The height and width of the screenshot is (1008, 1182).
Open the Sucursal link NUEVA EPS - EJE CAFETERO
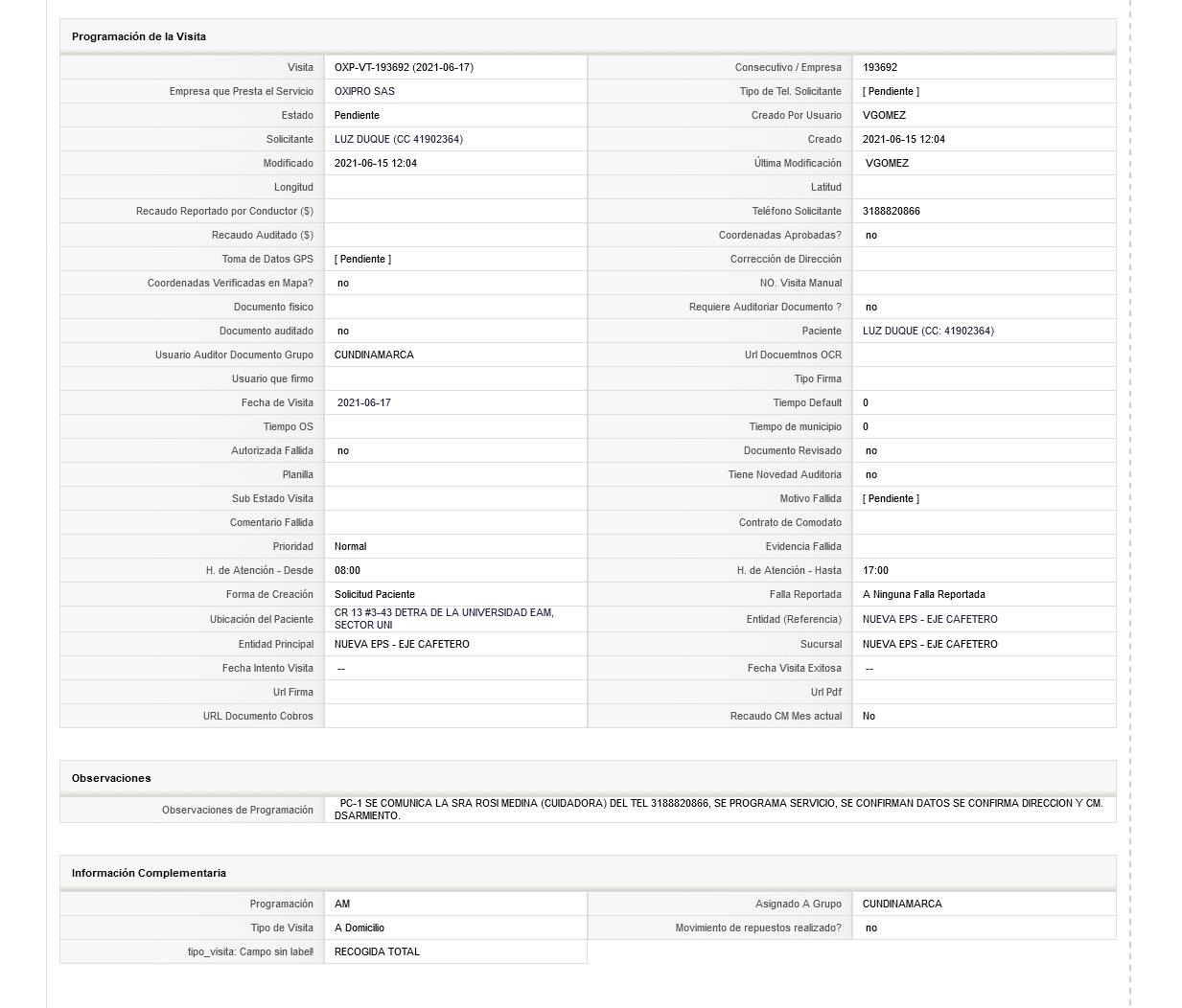coord(930,644)
